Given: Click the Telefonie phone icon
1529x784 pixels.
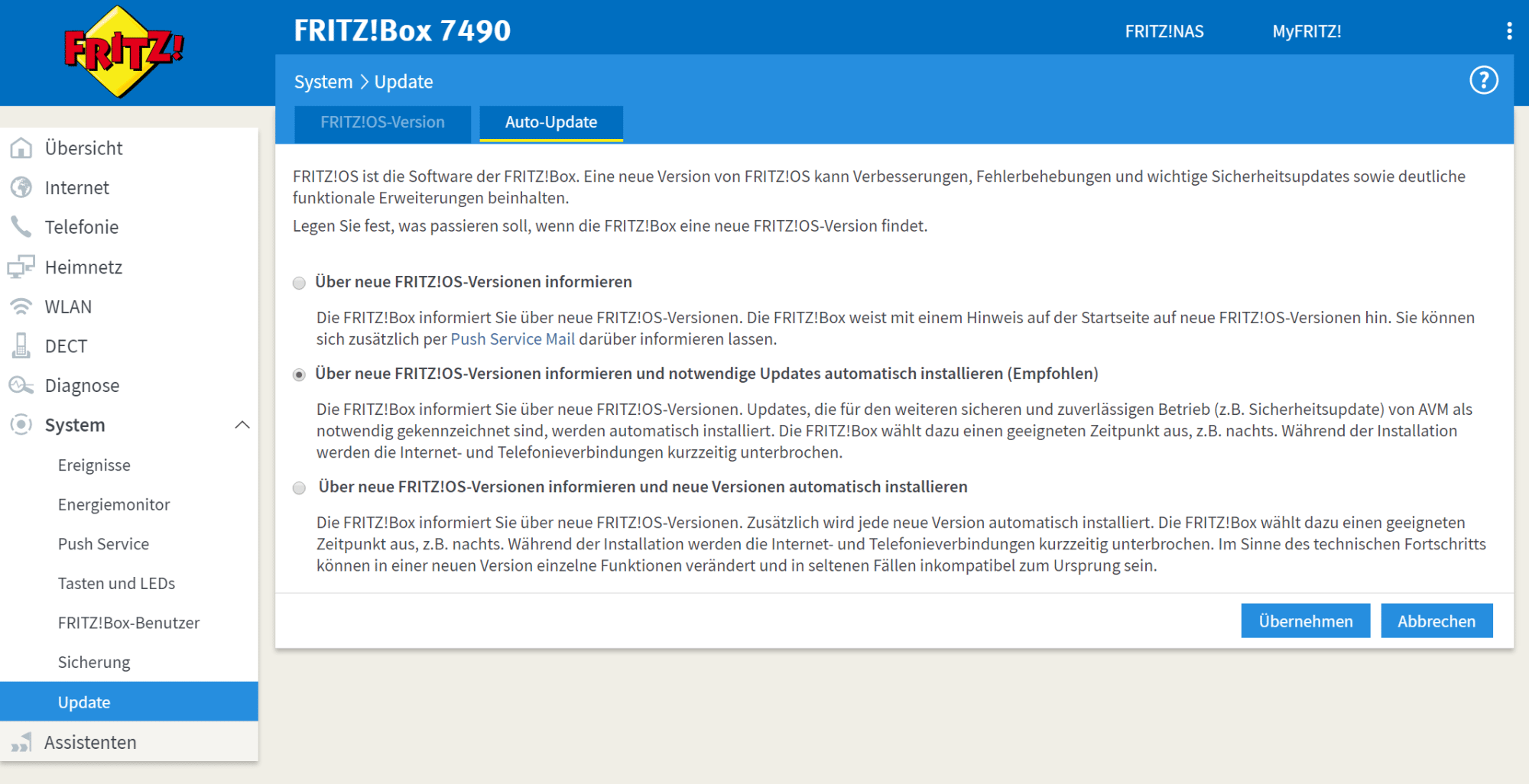Looking at the screenshot, I should (x=21, y=227).
